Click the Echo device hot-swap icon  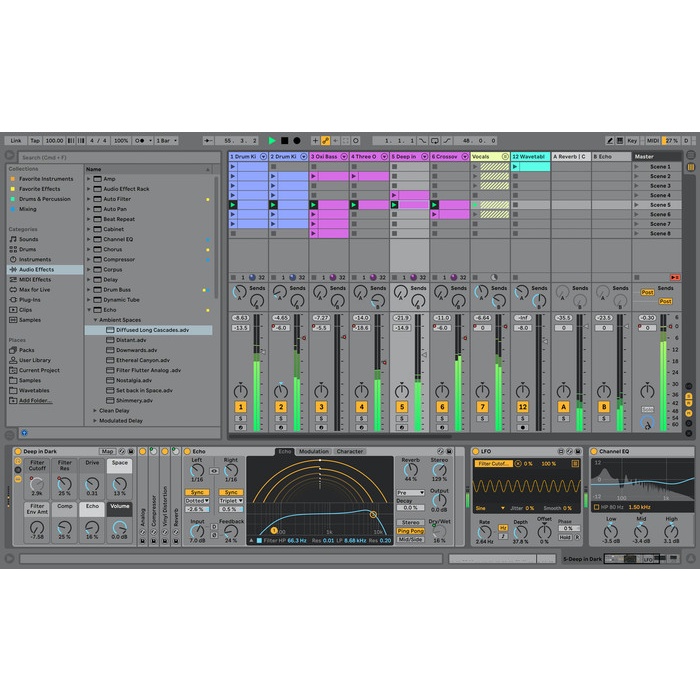(440, 451)
